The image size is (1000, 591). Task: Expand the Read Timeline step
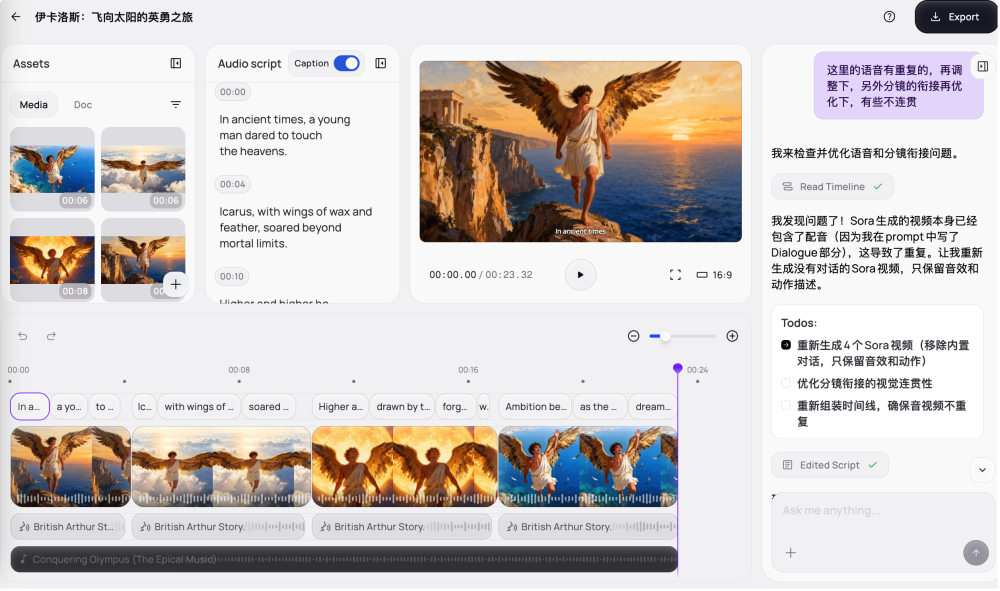coord(832,187)
